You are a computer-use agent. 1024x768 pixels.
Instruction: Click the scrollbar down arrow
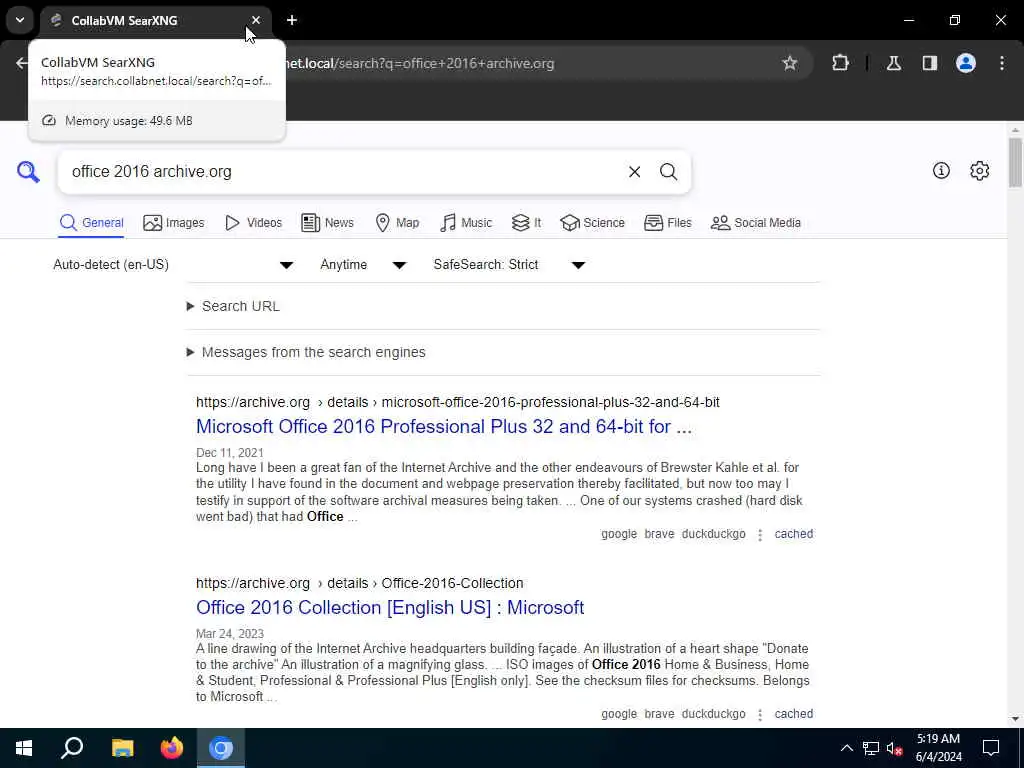tap(1015, 719)
